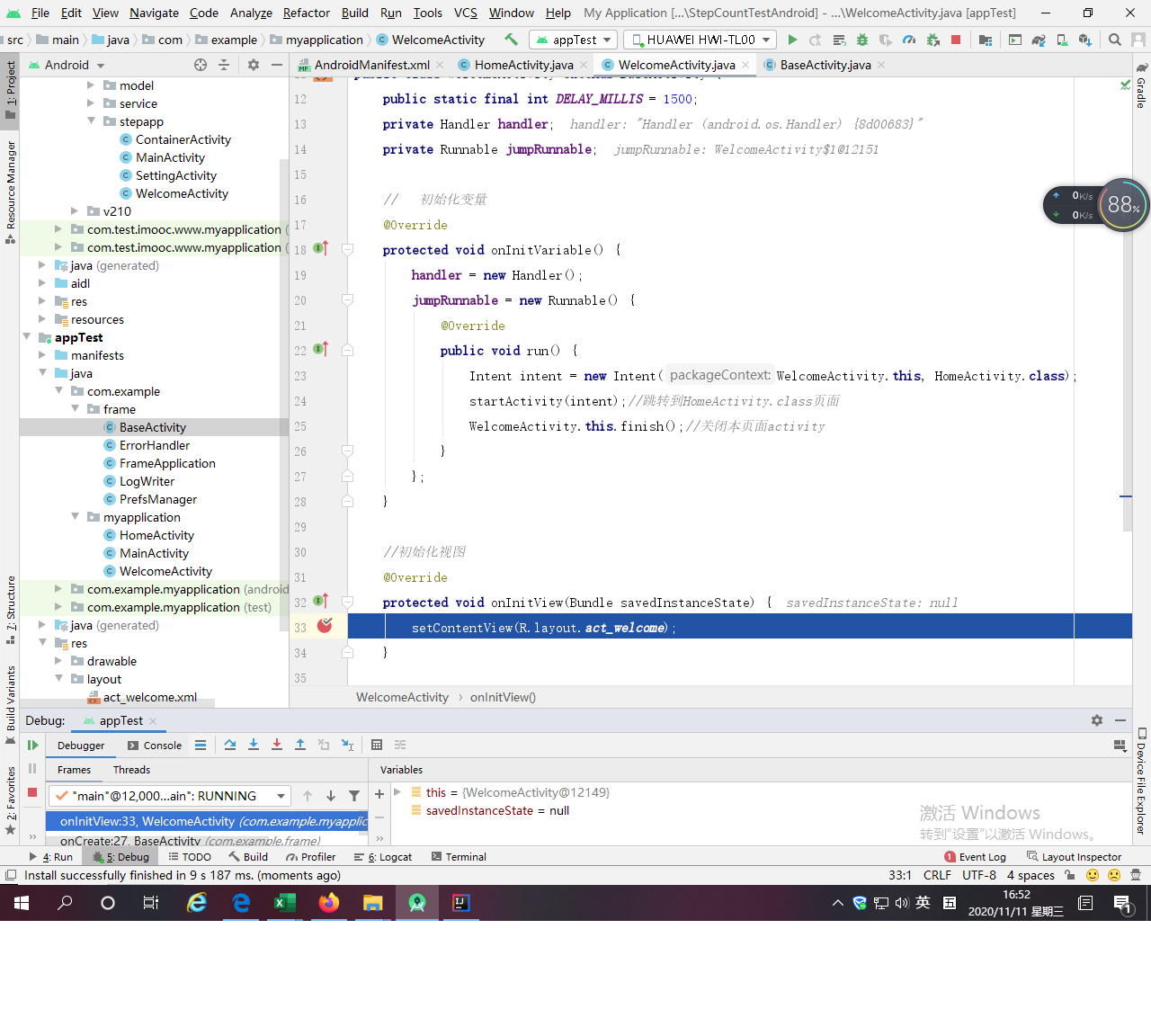Collapse the frame package node

75,409
